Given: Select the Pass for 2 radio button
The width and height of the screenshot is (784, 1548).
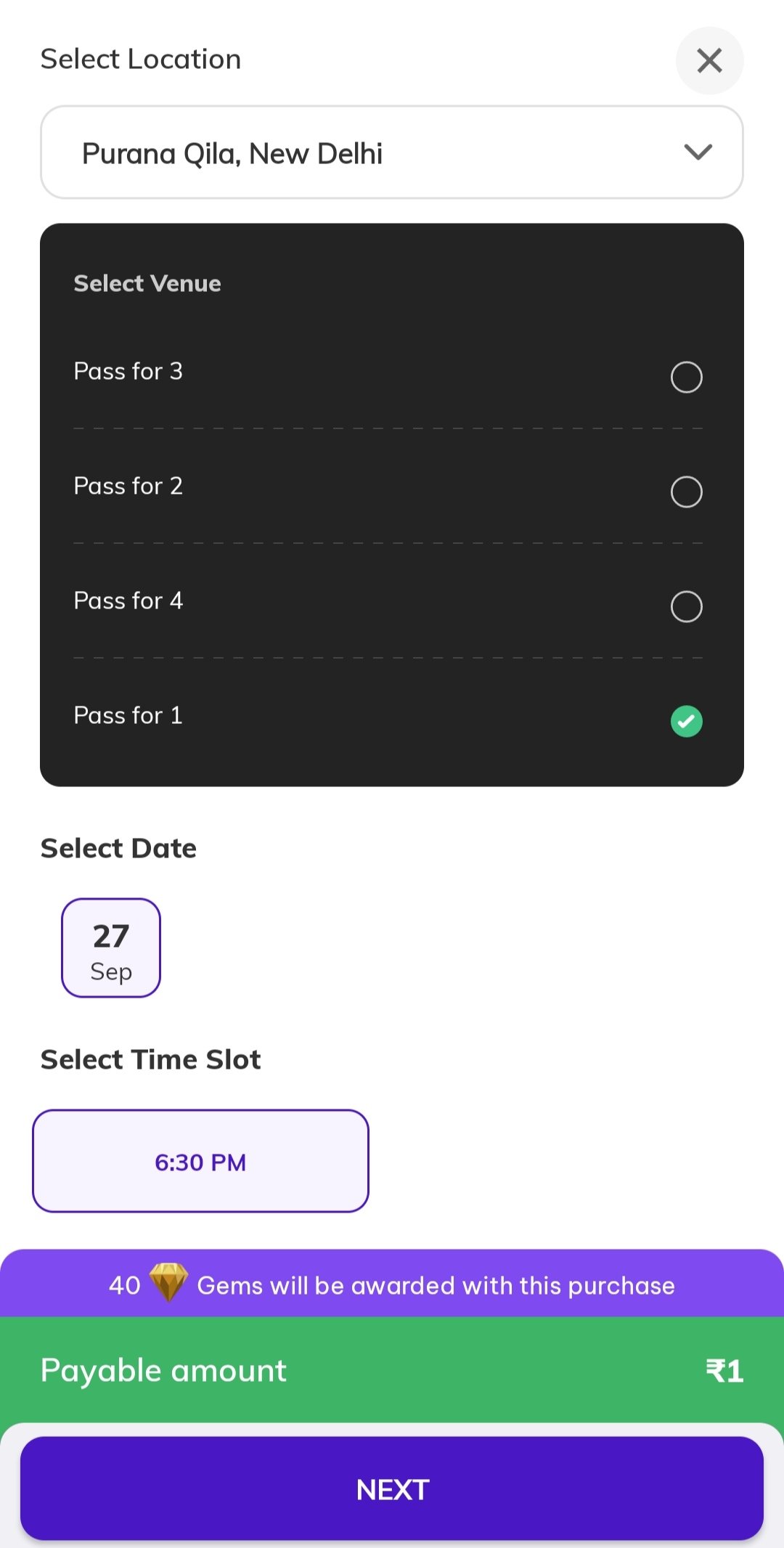Looking at the screenshot, I should [x=686, y=492].
